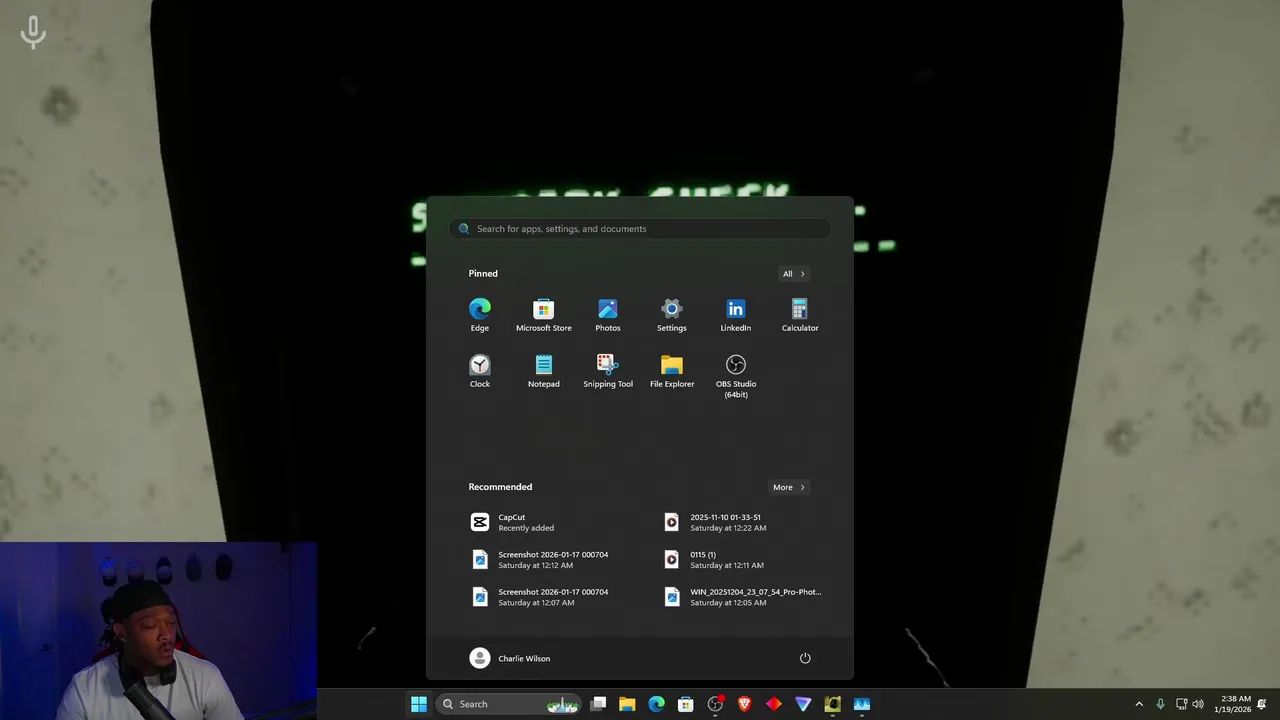The width and height of the screenshot is (1280, 720).
Task: Open the Clock app
Action: click(x=480, y=371)
